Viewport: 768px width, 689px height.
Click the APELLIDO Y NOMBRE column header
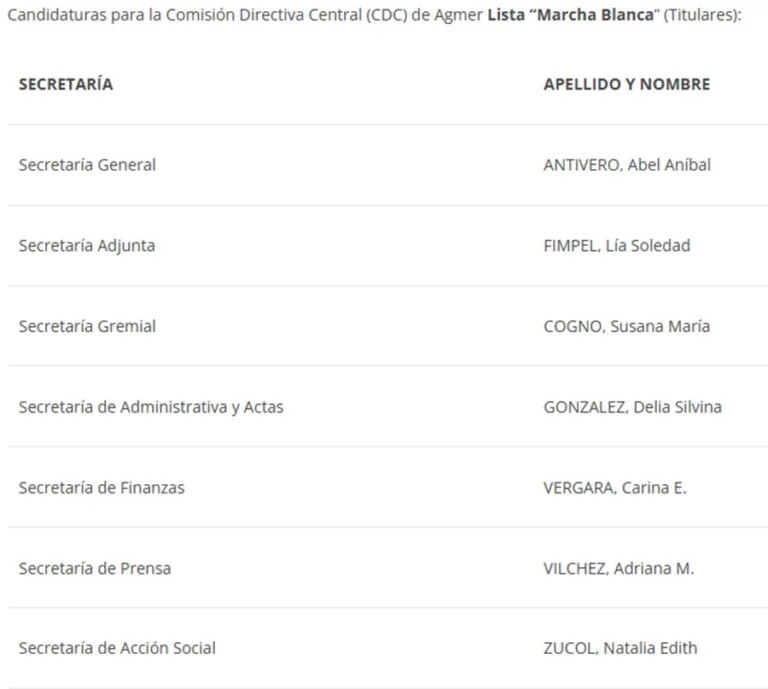coord(626,84)
